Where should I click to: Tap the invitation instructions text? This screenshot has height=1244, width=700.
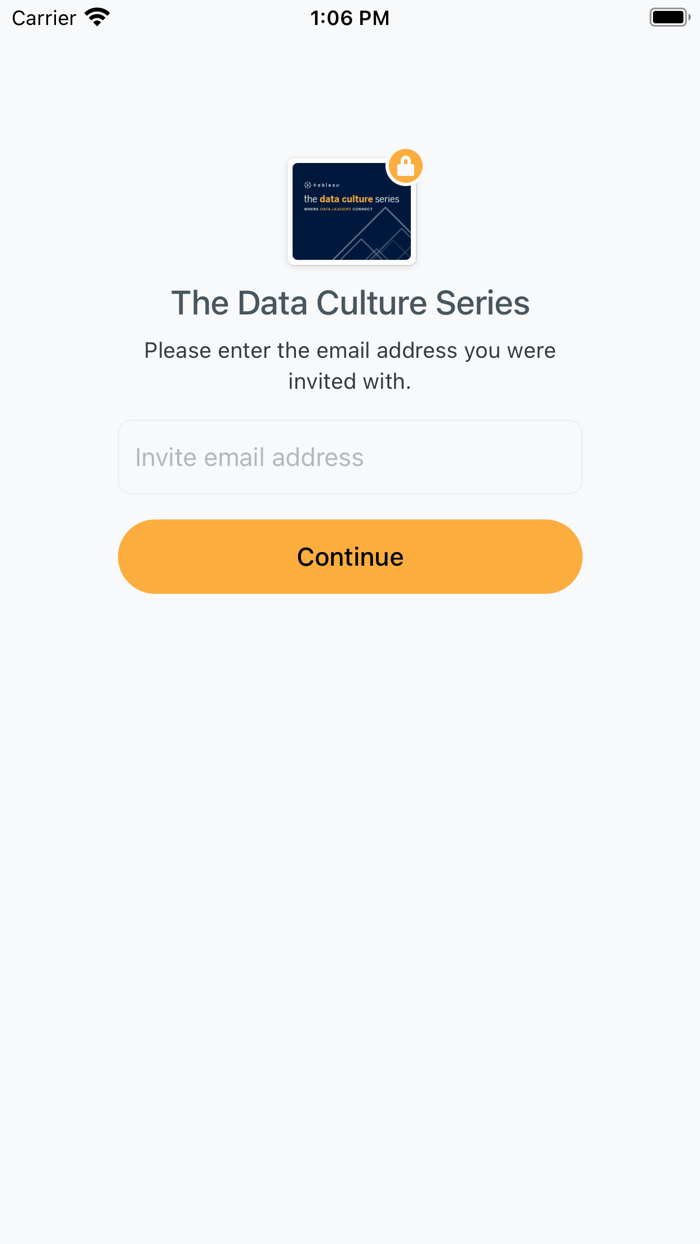tap(350, 365)
